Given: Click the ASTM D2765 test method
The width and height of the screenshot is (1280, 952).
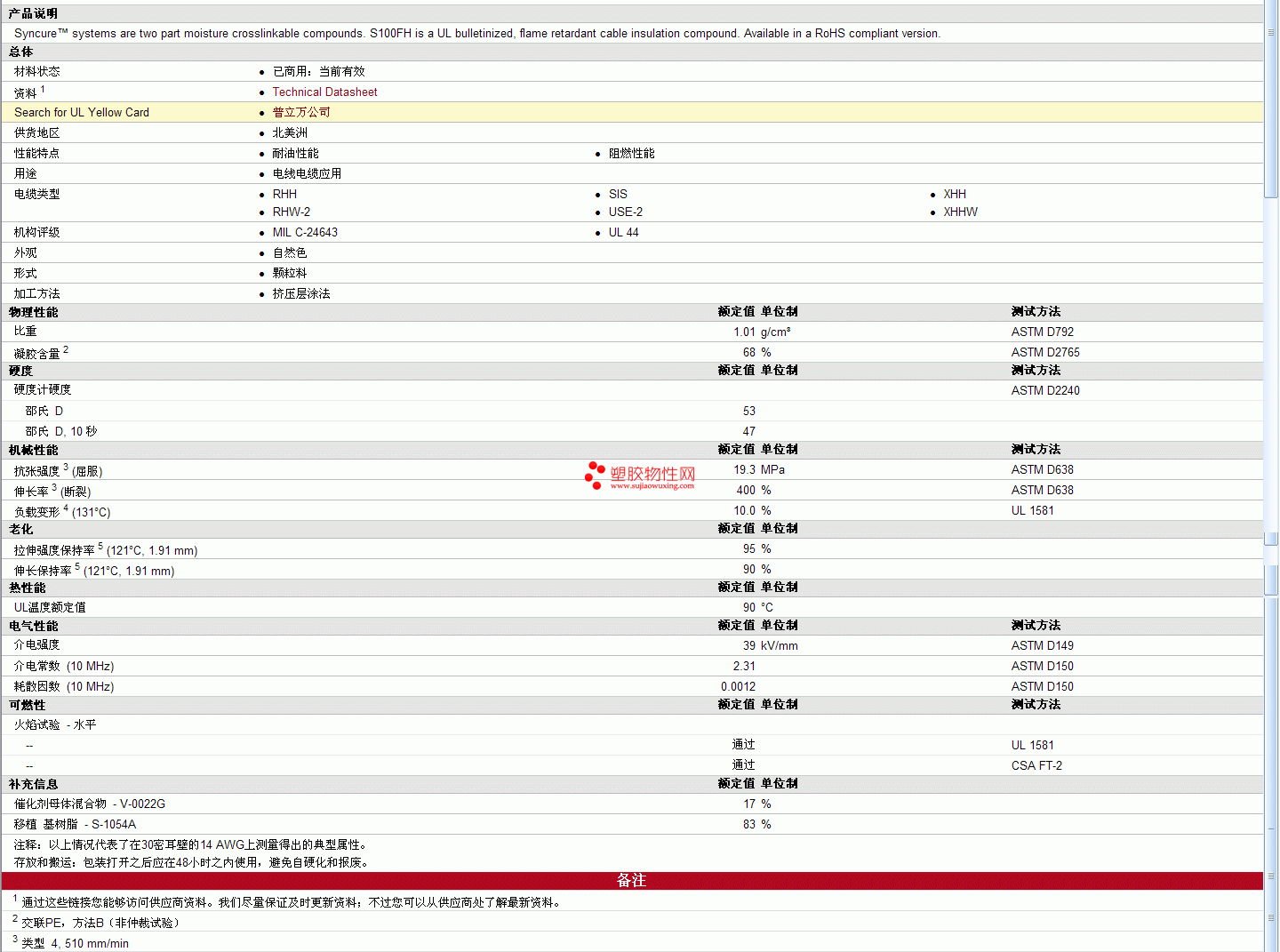Looking at the screenshot, I should click(x=1045, y=352).
